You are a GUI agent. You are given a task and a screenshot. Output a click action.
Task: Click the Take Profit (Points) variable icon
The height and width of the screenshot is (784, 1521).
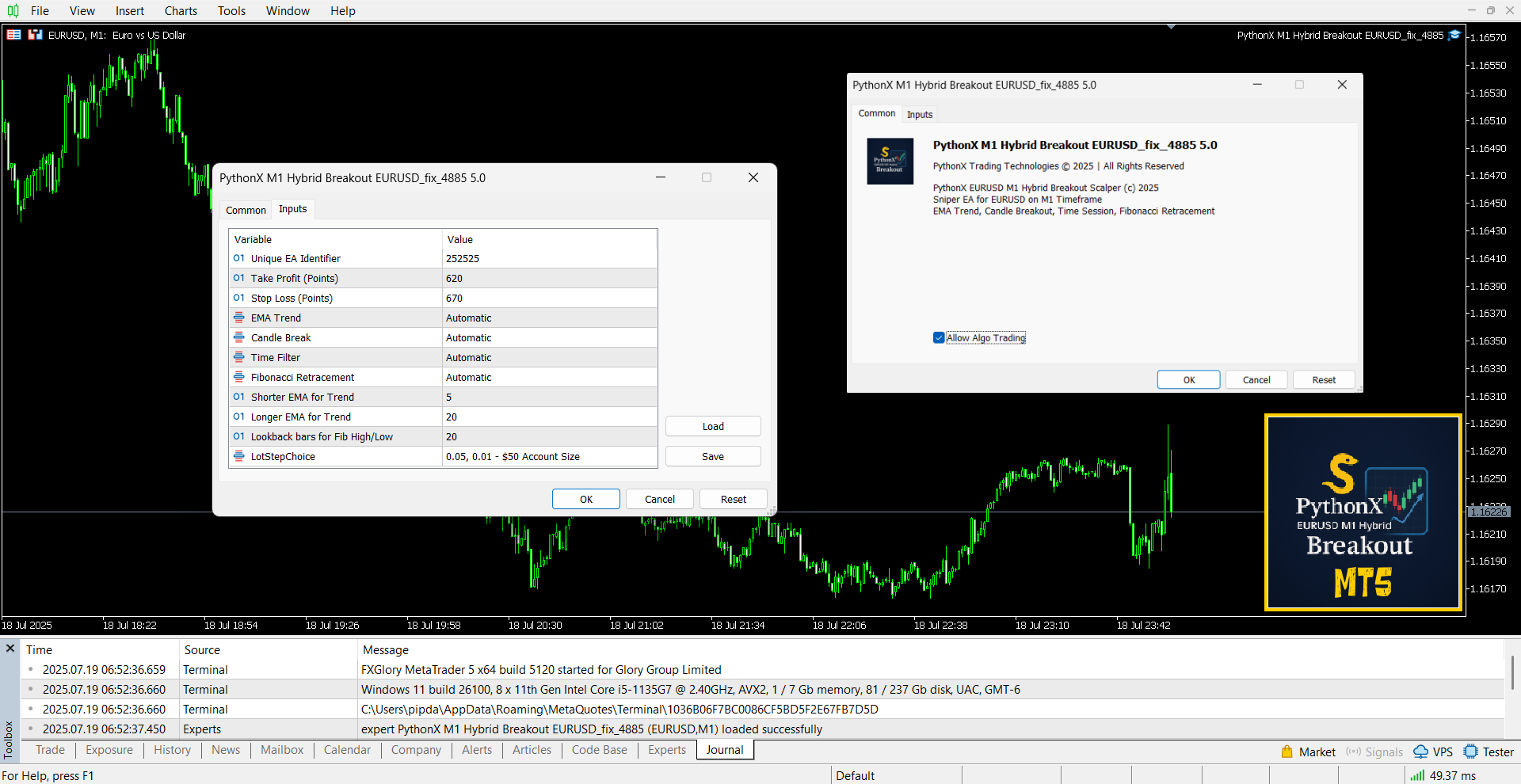click(238, 278)
